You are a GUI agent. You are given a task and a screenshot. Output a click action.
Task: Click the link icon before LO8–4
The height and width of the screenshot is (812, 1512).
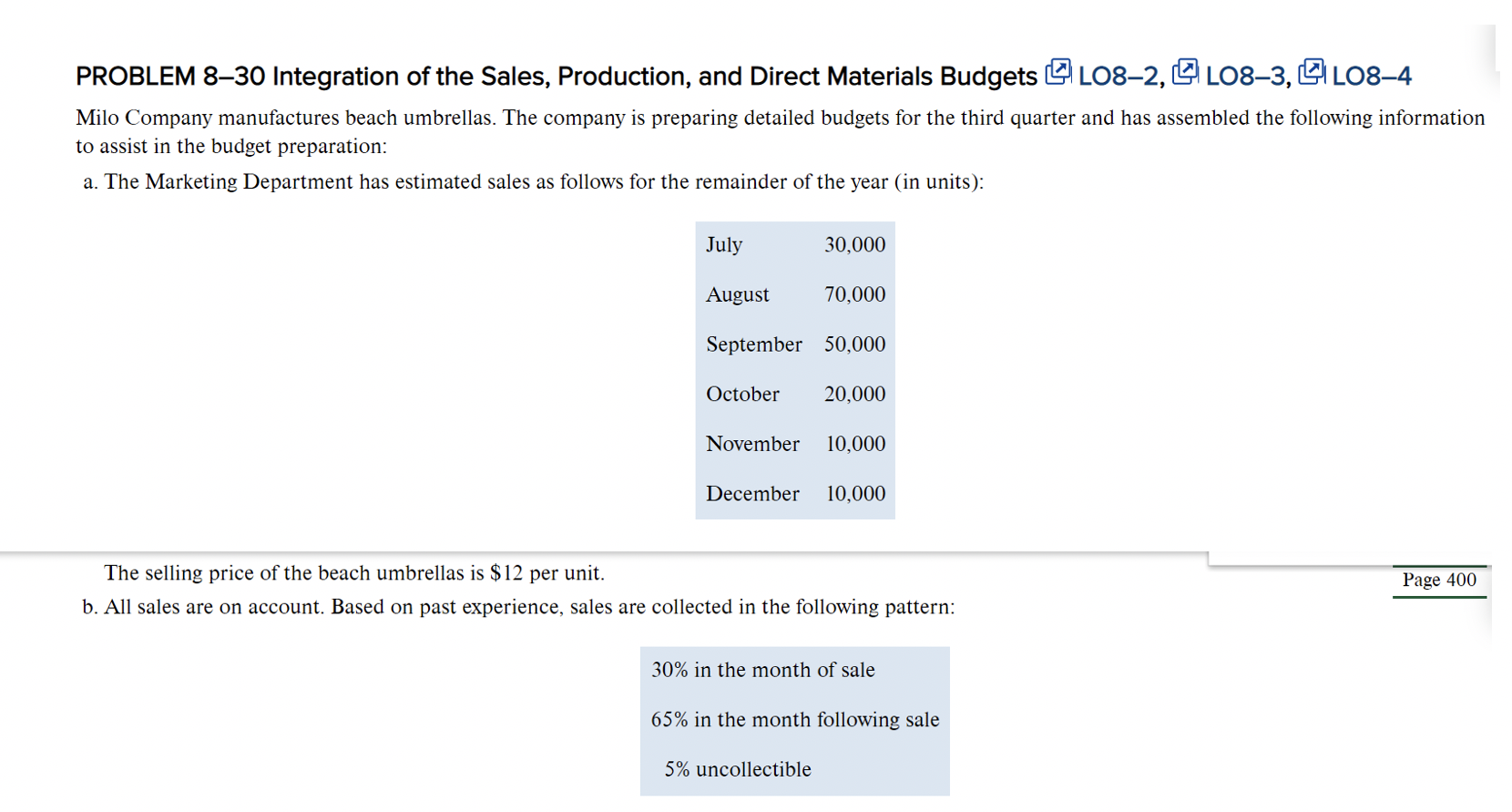(1312, 72)
